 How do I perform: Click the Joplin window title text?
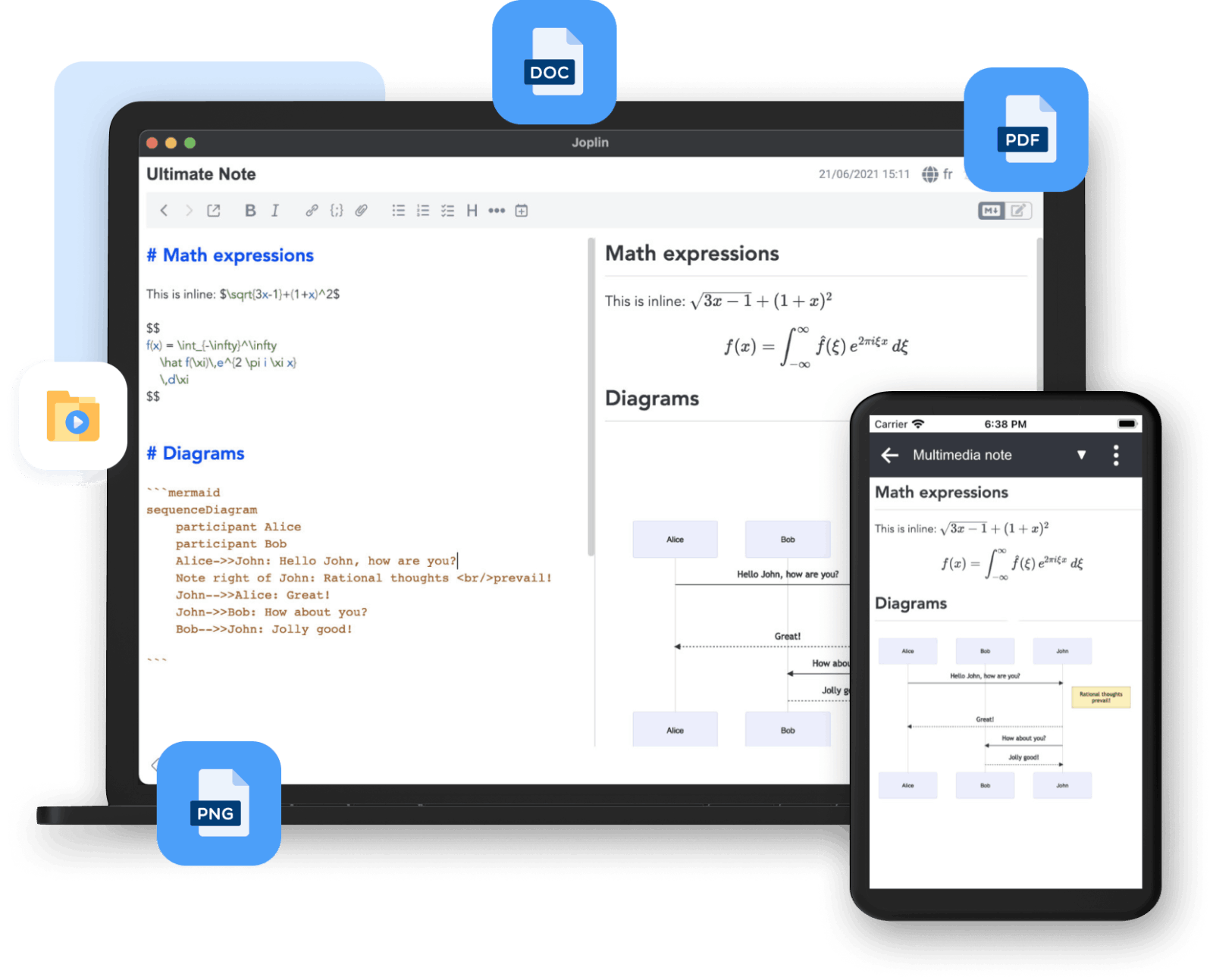coord(590,142)
